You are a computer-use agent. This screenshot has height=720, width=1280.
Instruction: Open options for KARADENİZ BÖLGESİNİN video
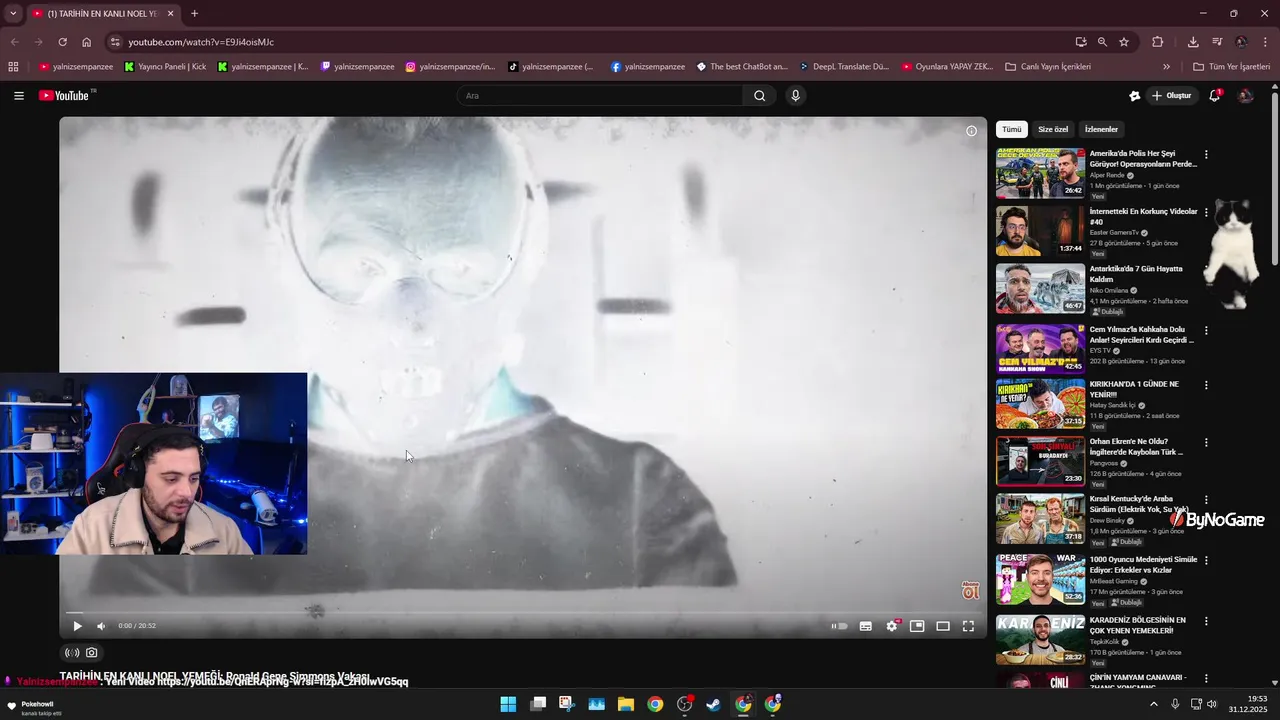(x=1206, y=621)
